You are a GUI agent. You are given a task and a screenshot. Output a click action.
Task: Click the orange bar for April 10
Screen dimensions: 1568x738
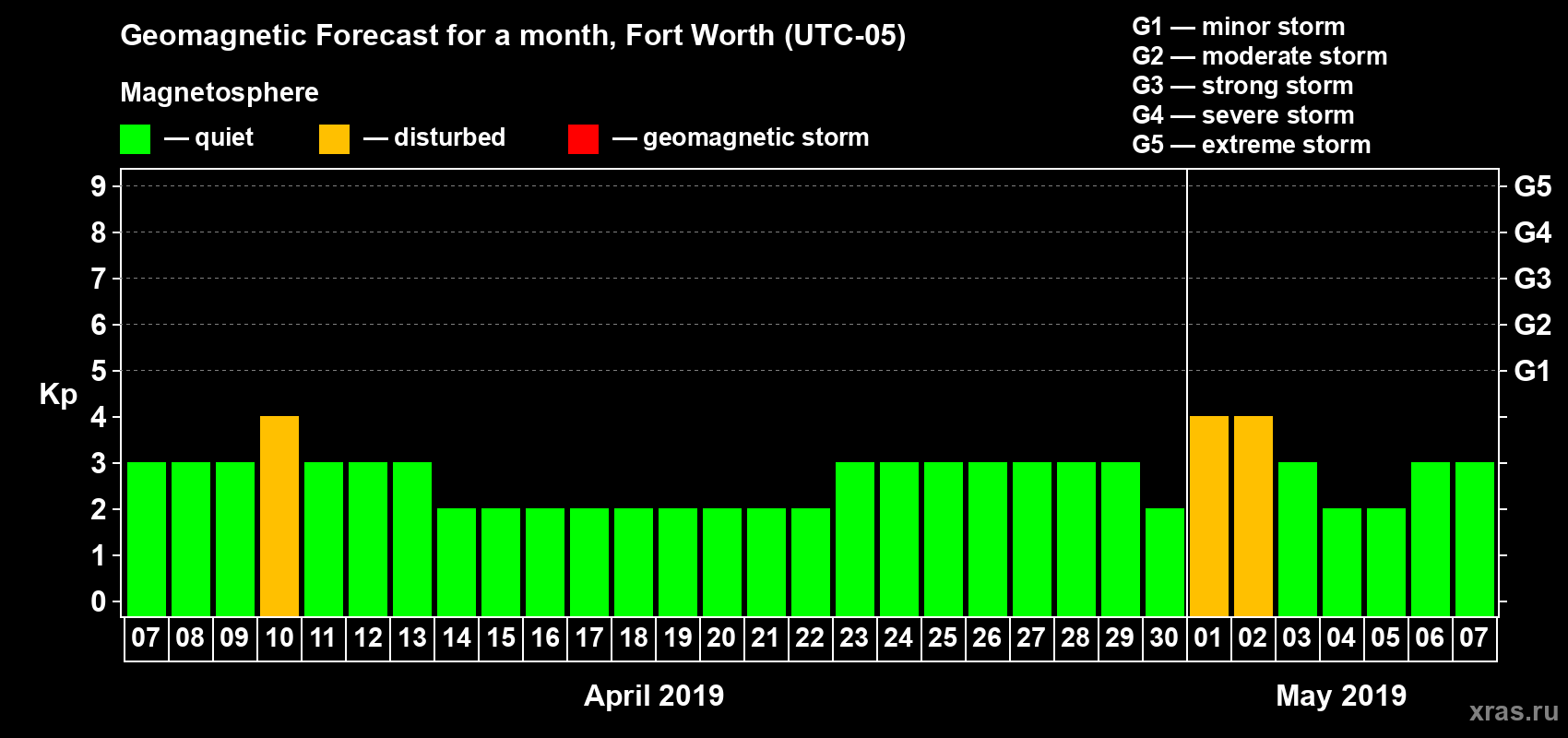coord(279,517)
